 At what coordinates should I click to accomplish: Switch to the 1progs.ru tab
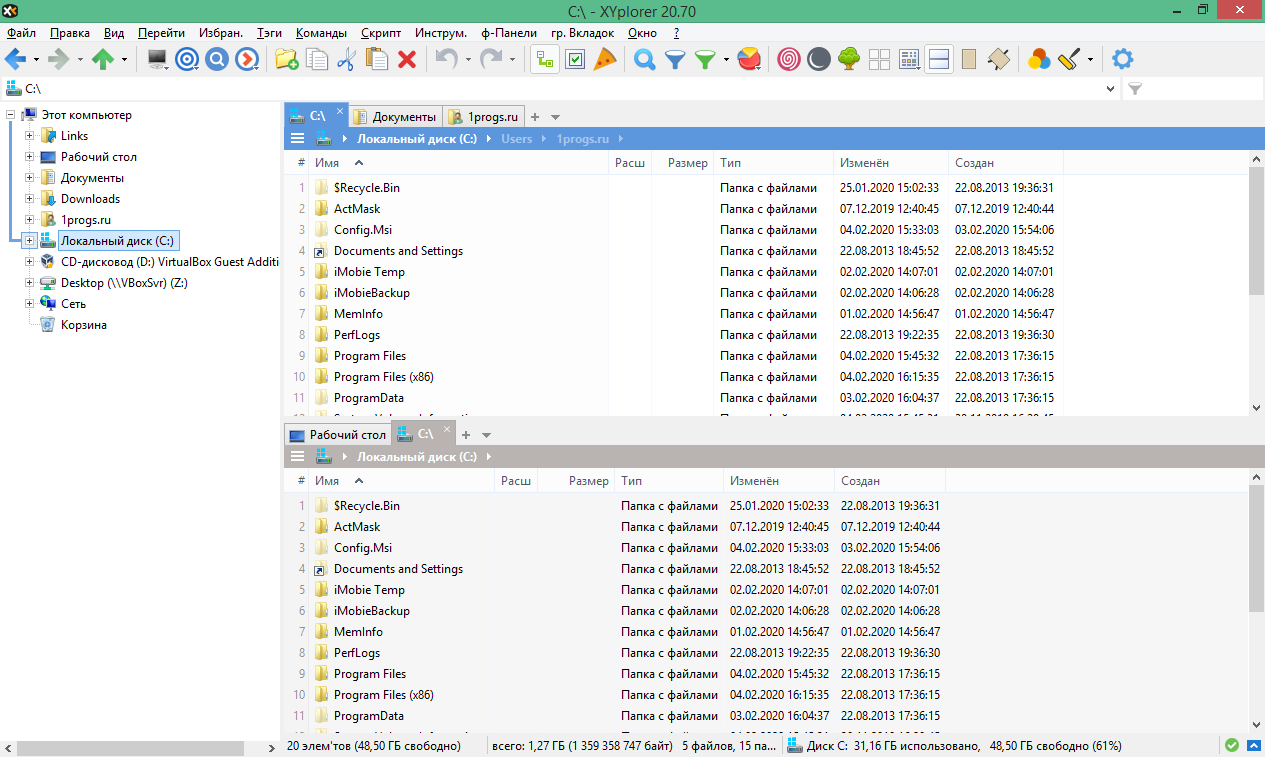click(483, 117)
